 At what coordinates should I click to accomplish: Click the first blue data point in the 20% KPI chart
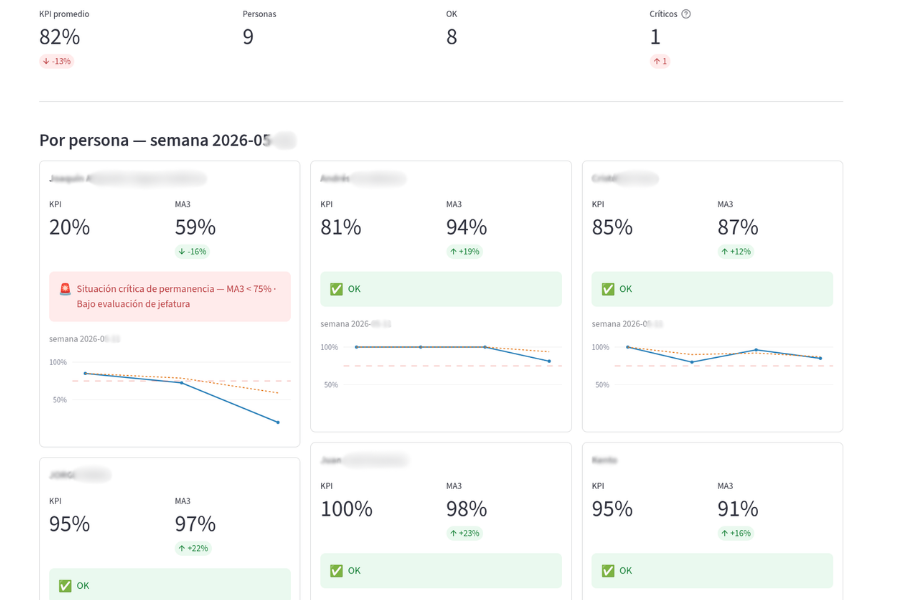coord(86,374)
